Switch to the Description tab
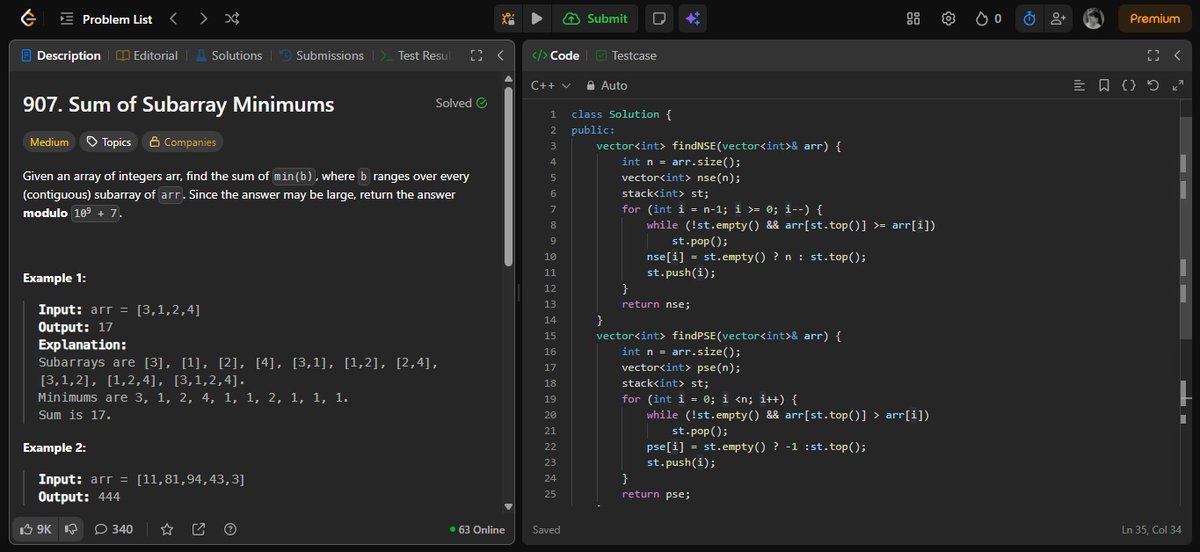 [60, 56]
